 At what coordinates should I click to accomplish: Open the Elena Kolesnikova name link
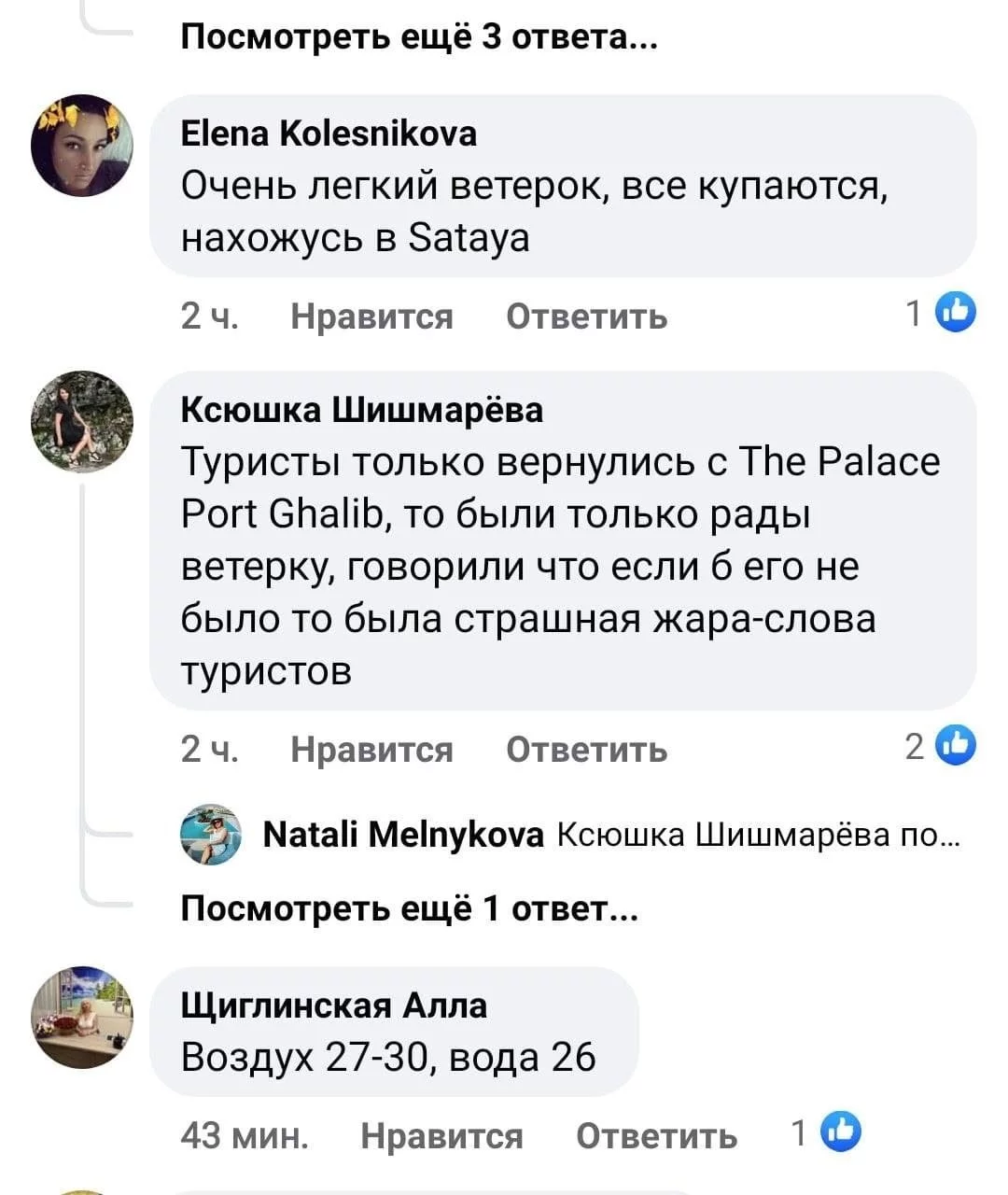[328, 134]
